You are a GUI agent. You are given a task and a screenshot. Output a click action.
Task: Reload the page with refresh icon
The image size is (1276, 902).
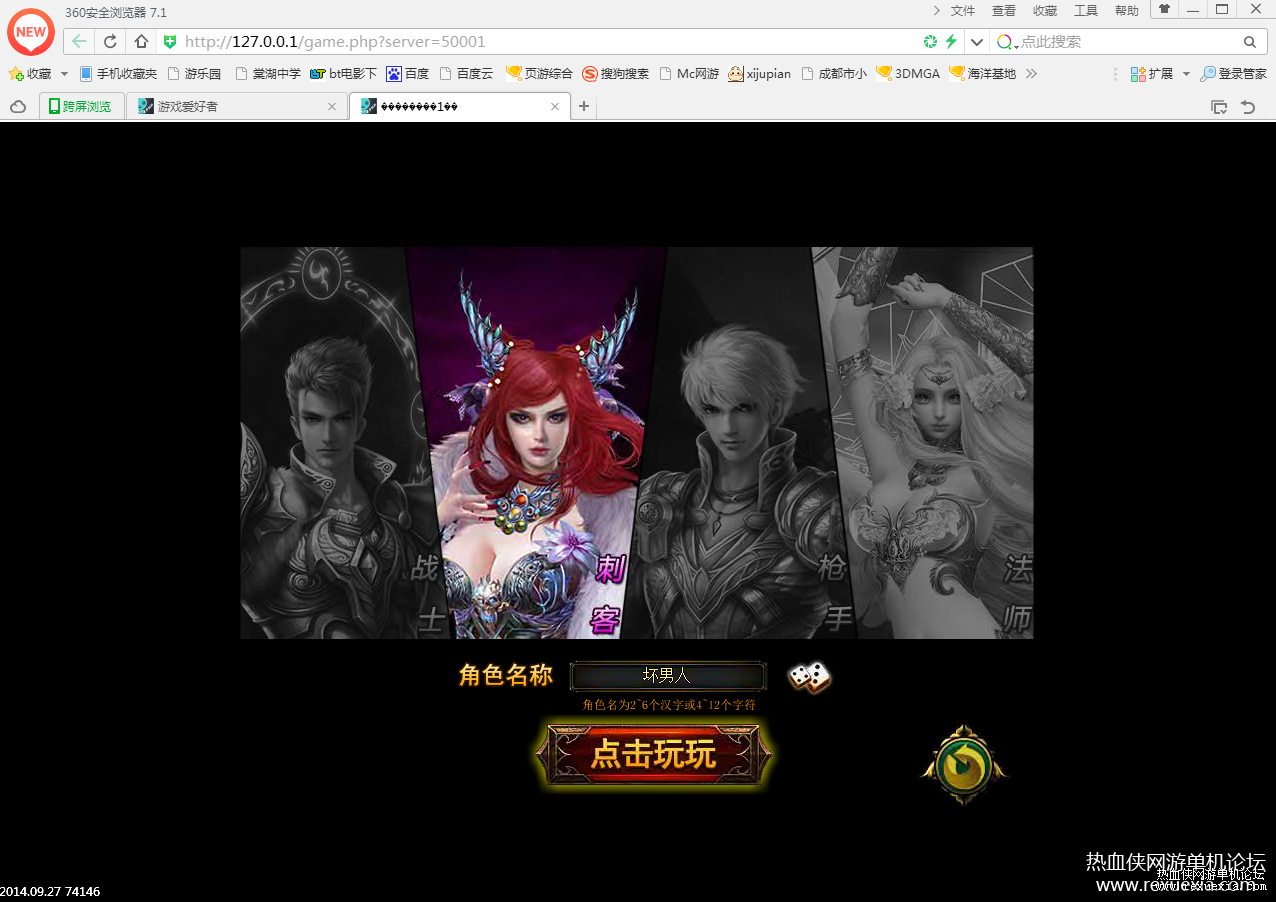point(111,42)
